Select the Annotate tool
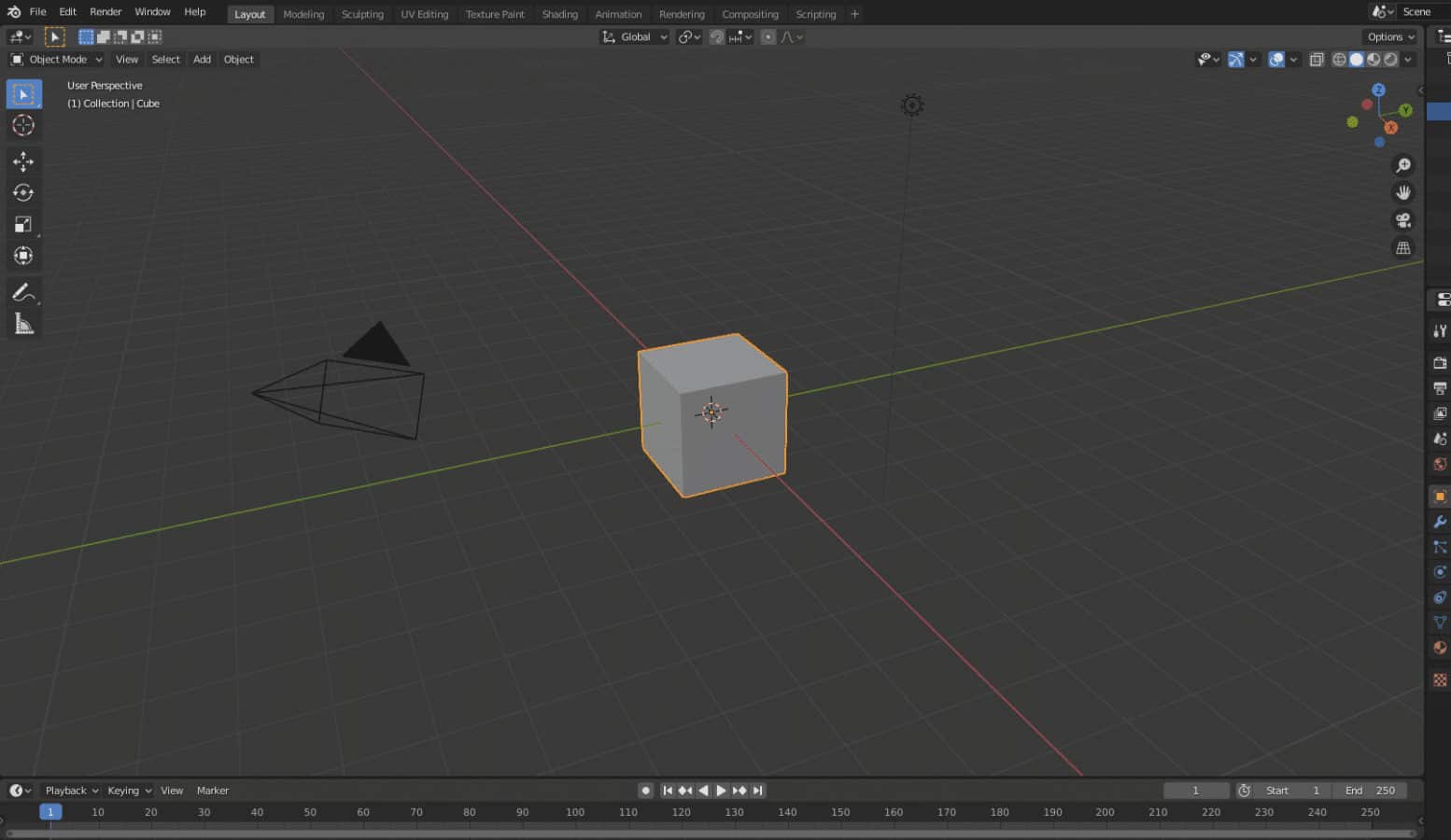This screenshot has height=840, width=1451. pyautogui.click(x=24, y=293)
